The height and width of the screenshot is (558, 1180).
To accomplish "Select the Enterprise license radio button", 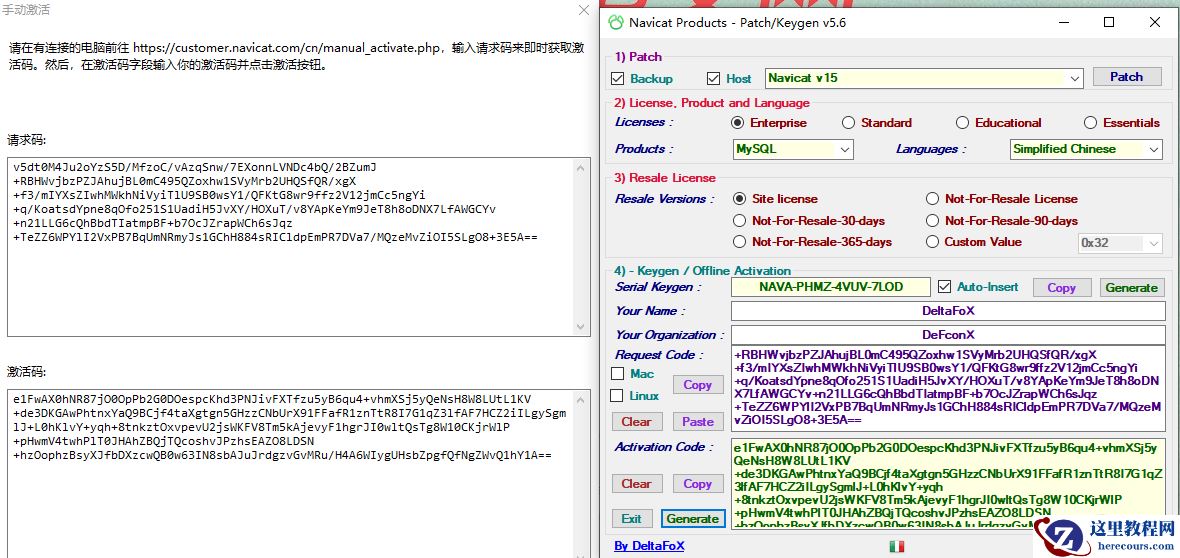I will pos(737,123).
